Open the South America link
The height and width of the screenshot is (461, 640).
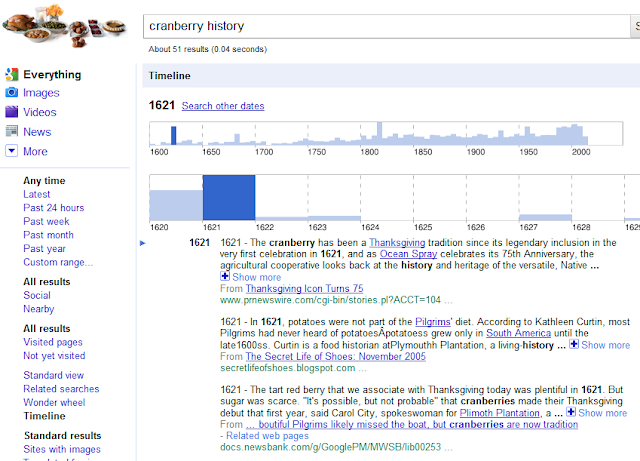pyautogui.click(x=518, y=333)
